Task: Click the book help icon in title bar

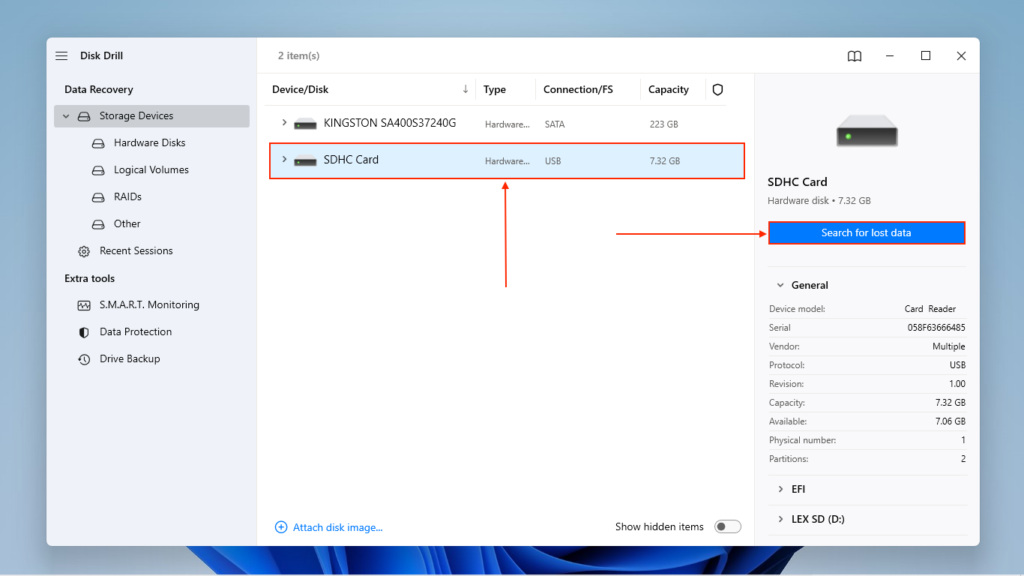Action: 854,56
